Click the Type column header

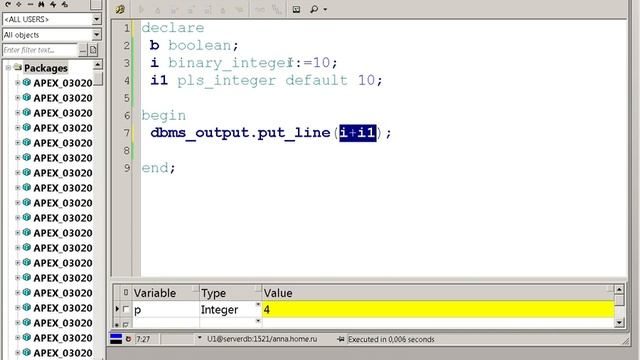230,293
